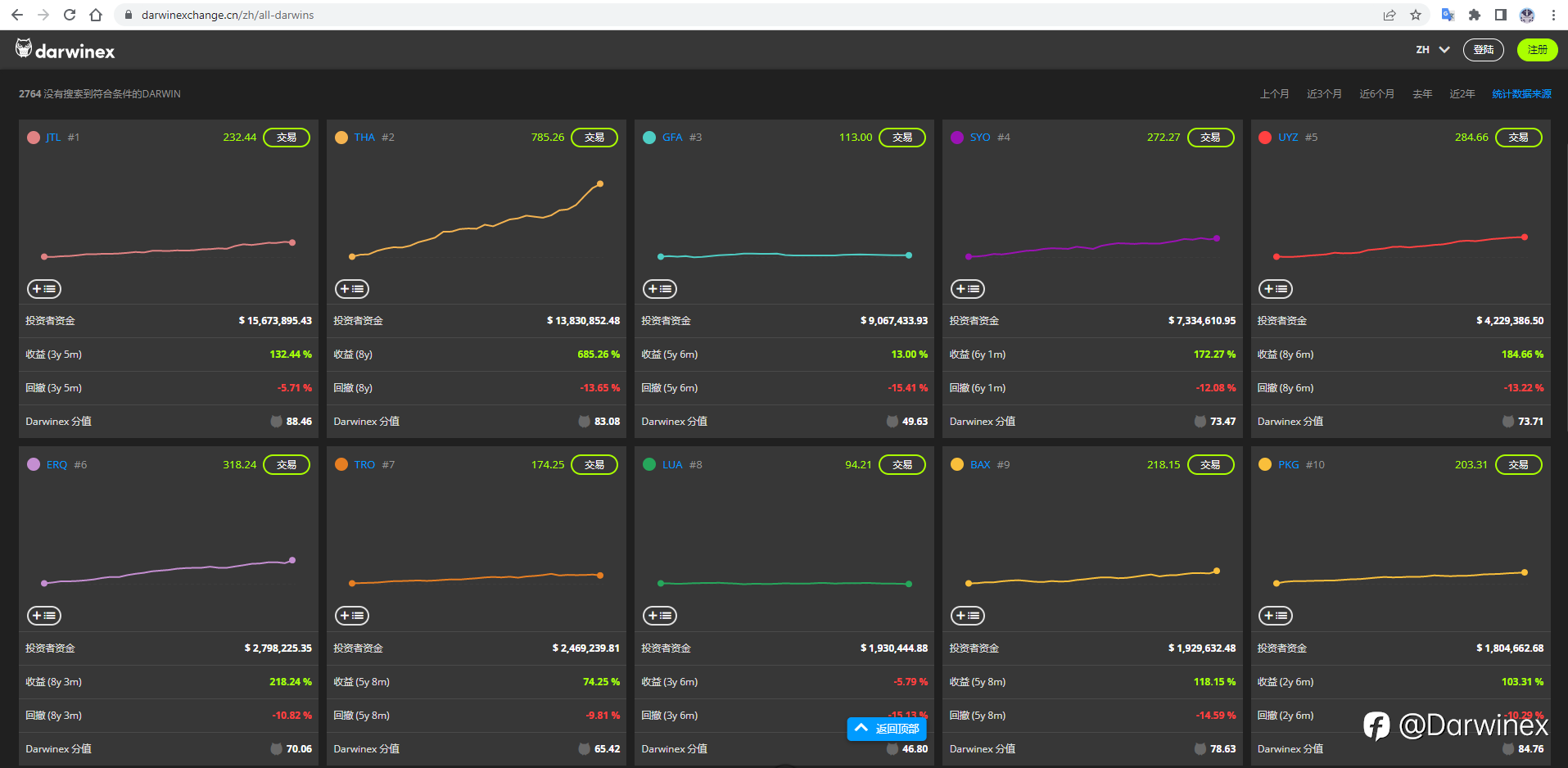1568x768 pixels.
Task: Share this page using the address bar icon
Action: point(1390,15)
